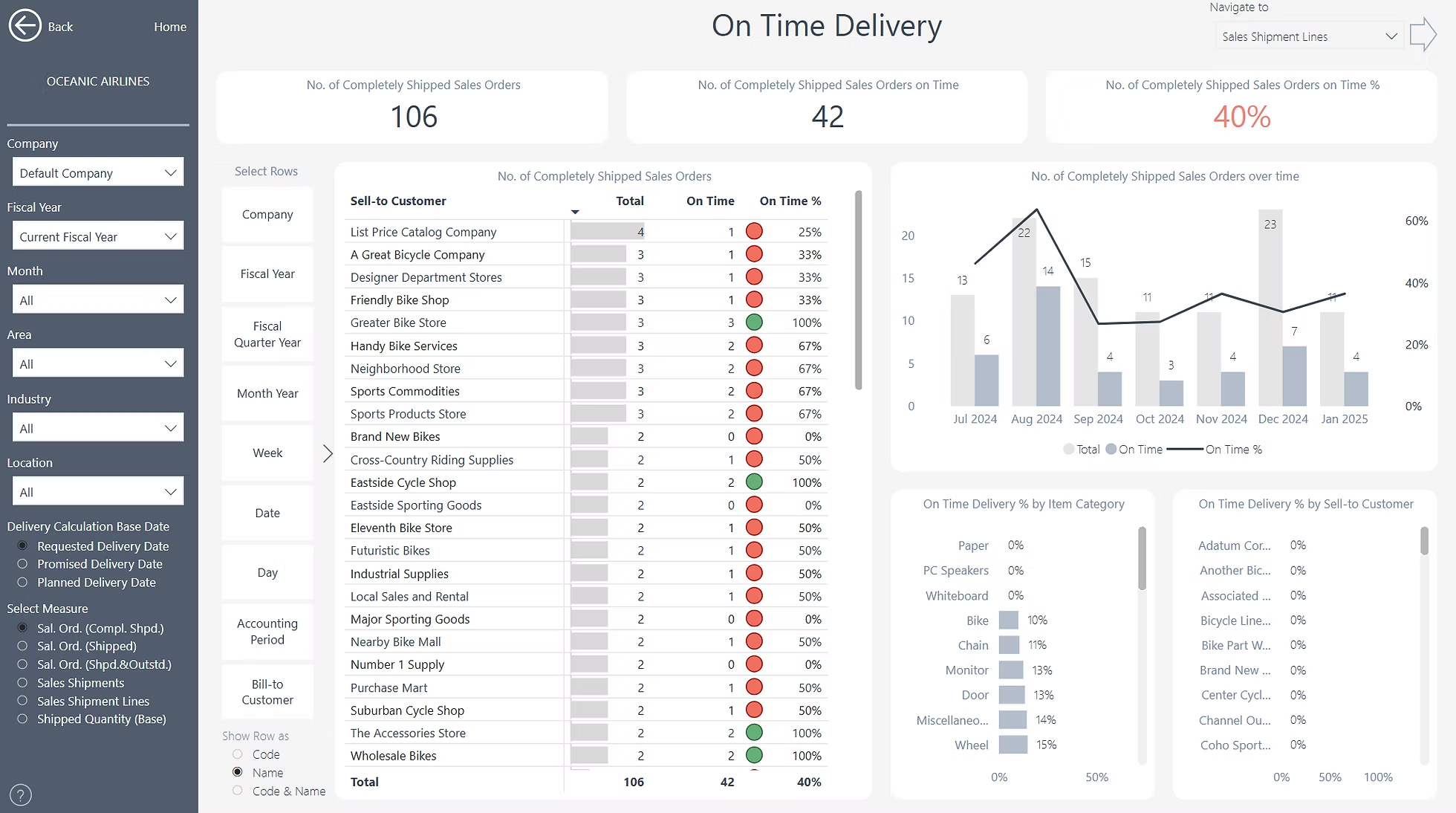
Task: Select the Sales Shipments measure
Action: coord(22,682)
